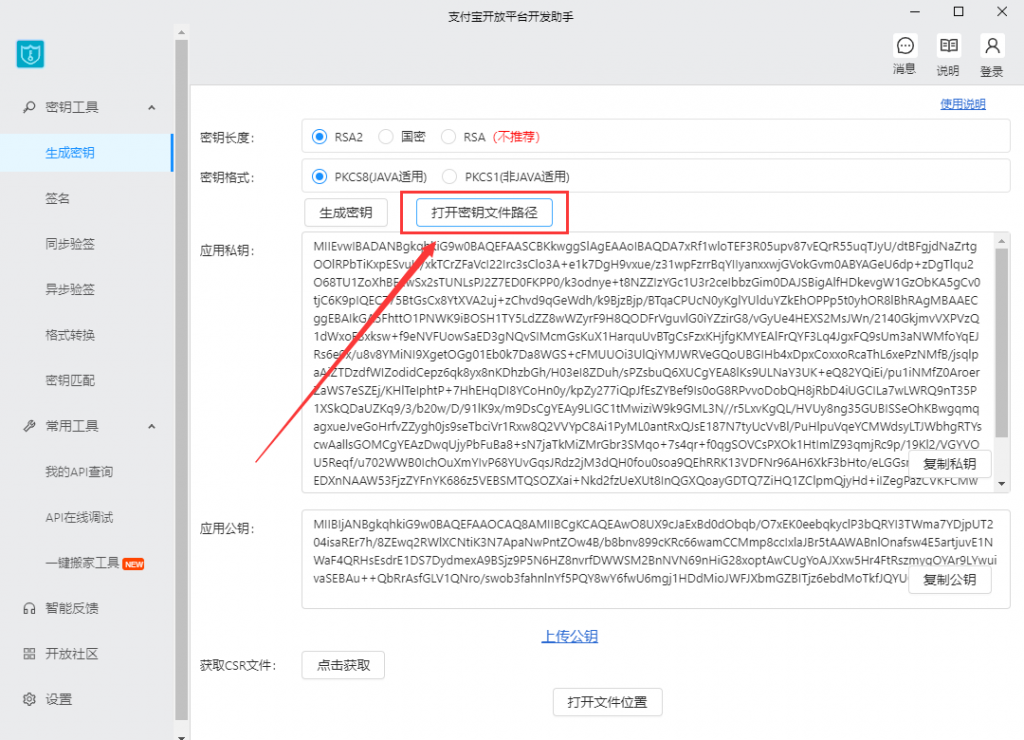The height and width of the screenshot is (740, 1024).
Task: Click the 上传公钥 link
Action: [x=569, y=636]
